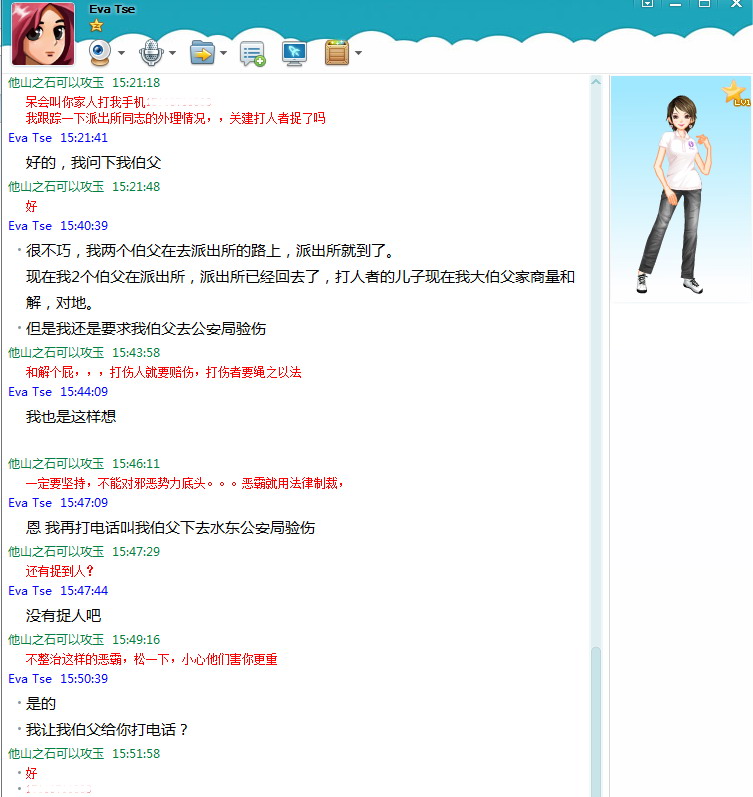Viewport: 753px width, 797px height.
Task: Expand the voice call dropdown arrow
Action: click(172, 53)
